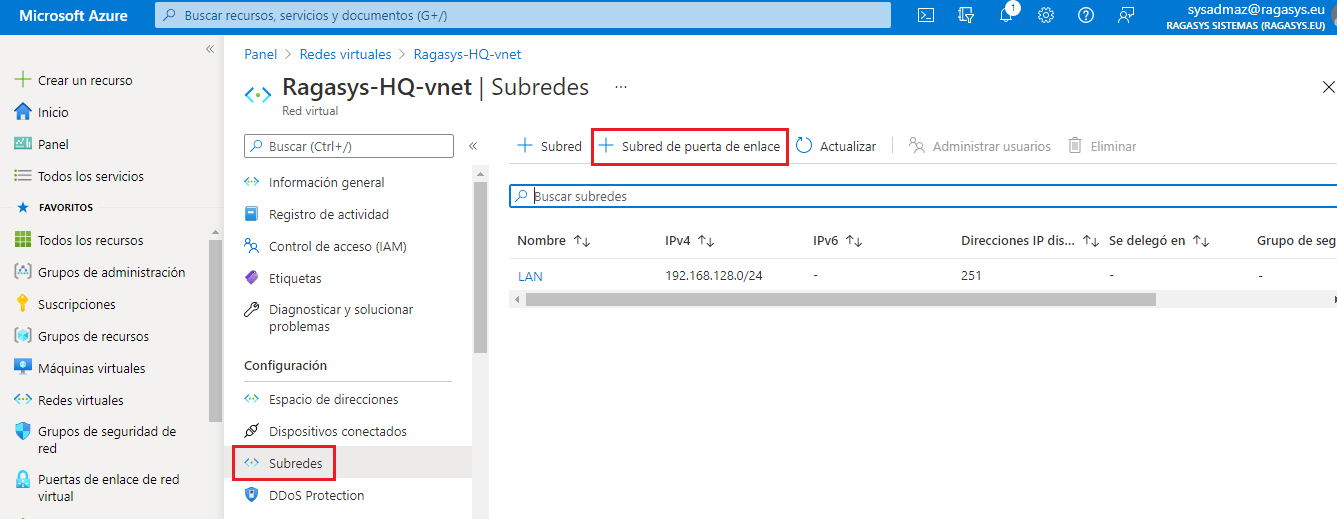Click the Buscar subredes filter field
This screenshot has width=1337, height=519.
923,196
